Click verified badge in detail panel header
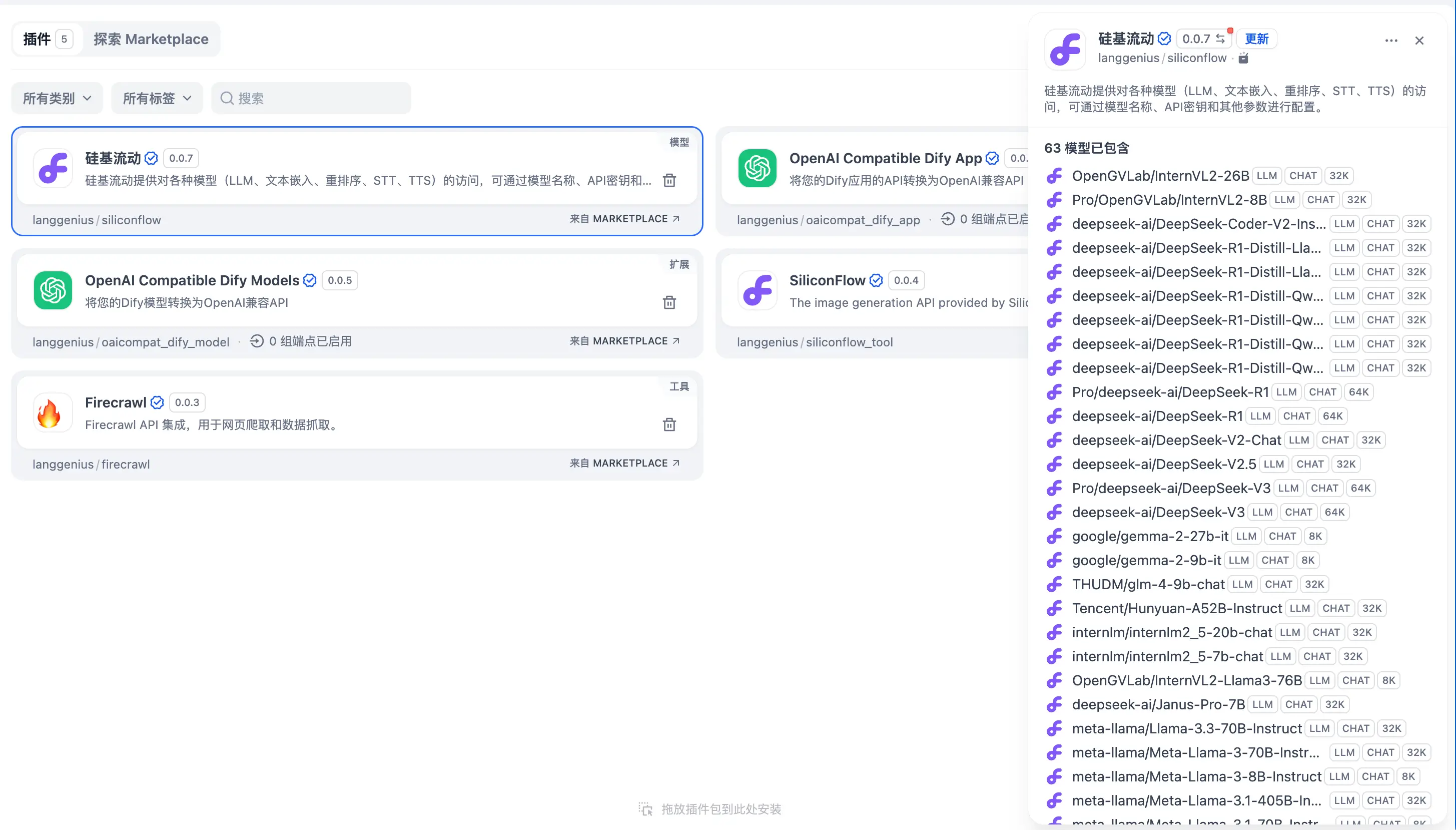 (x=1164, y=39)
